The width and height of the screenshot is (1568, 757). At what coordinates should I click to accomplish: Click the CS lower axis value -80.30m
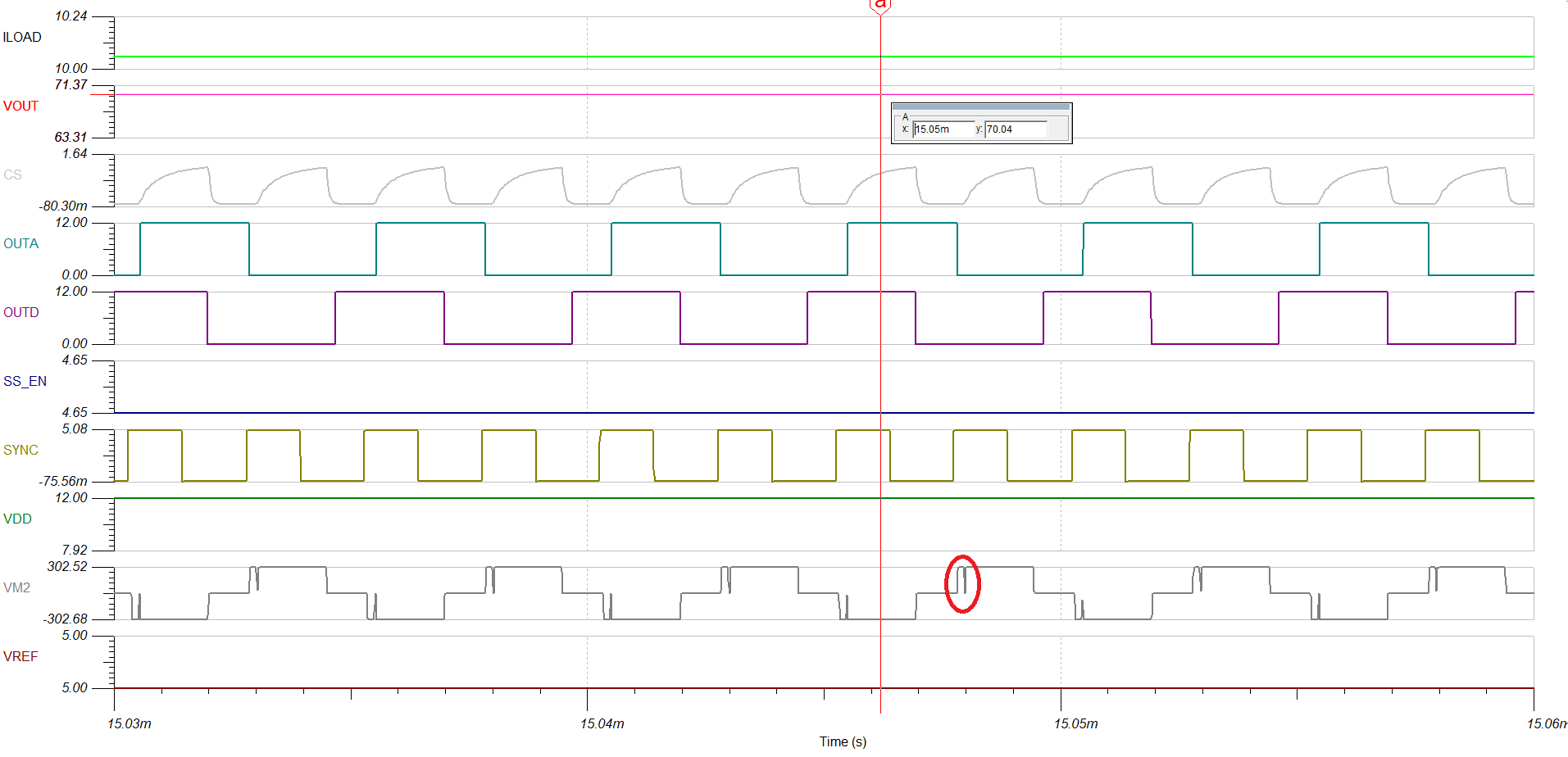63,206
